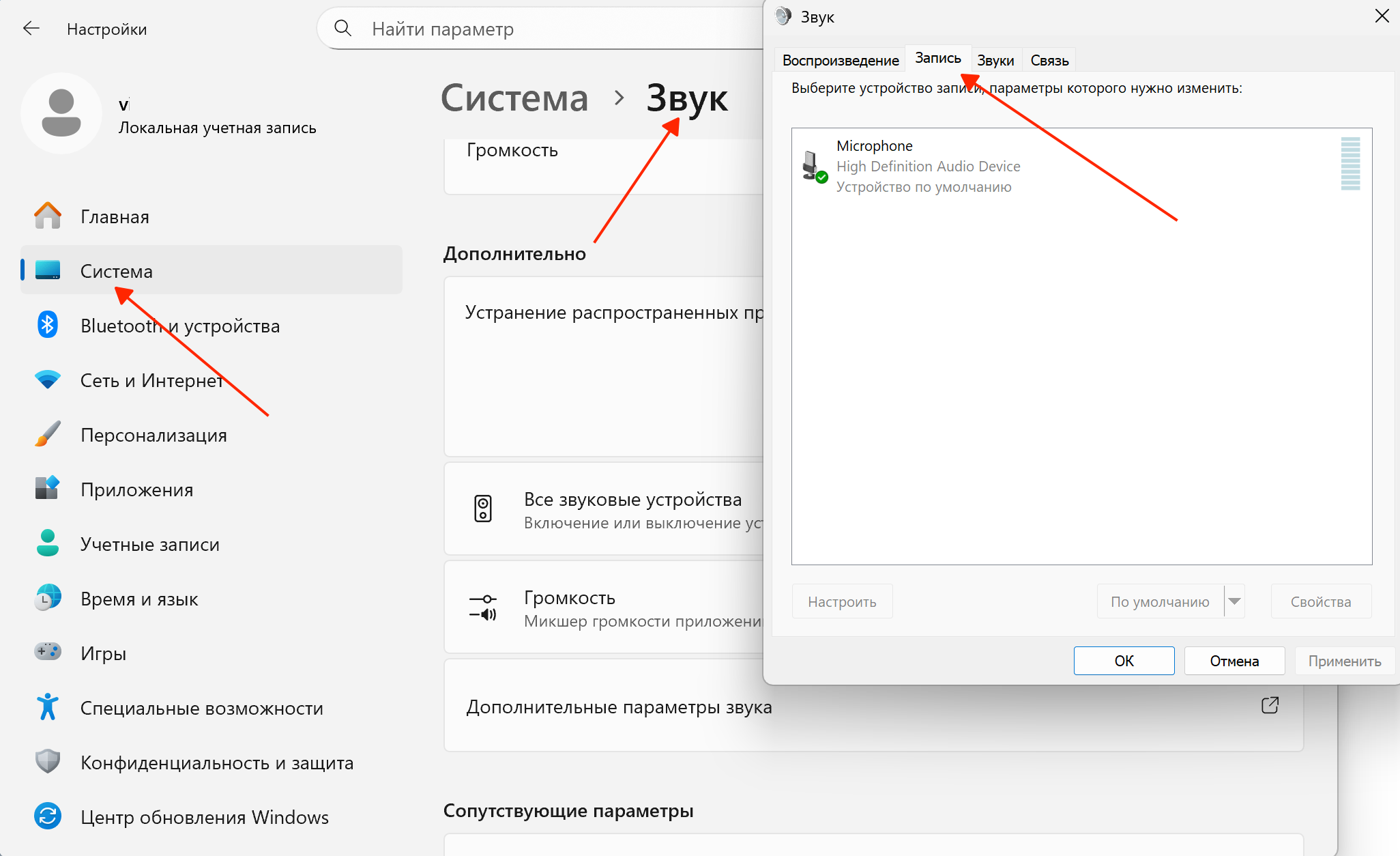Click the external link icon for Дополнительные параметры звука
1400x856 pixels.
(x=1270, y=706)
